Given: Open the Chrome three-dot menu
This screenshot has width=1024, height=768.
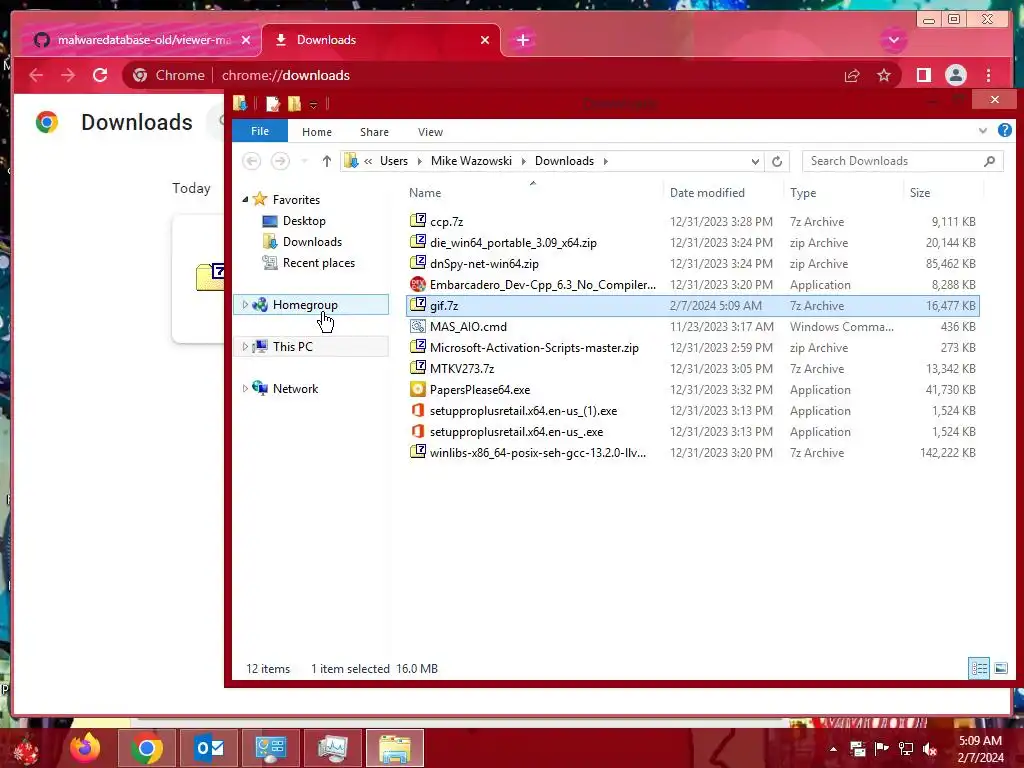Looking at the screenshot, I should coord(989,76).
